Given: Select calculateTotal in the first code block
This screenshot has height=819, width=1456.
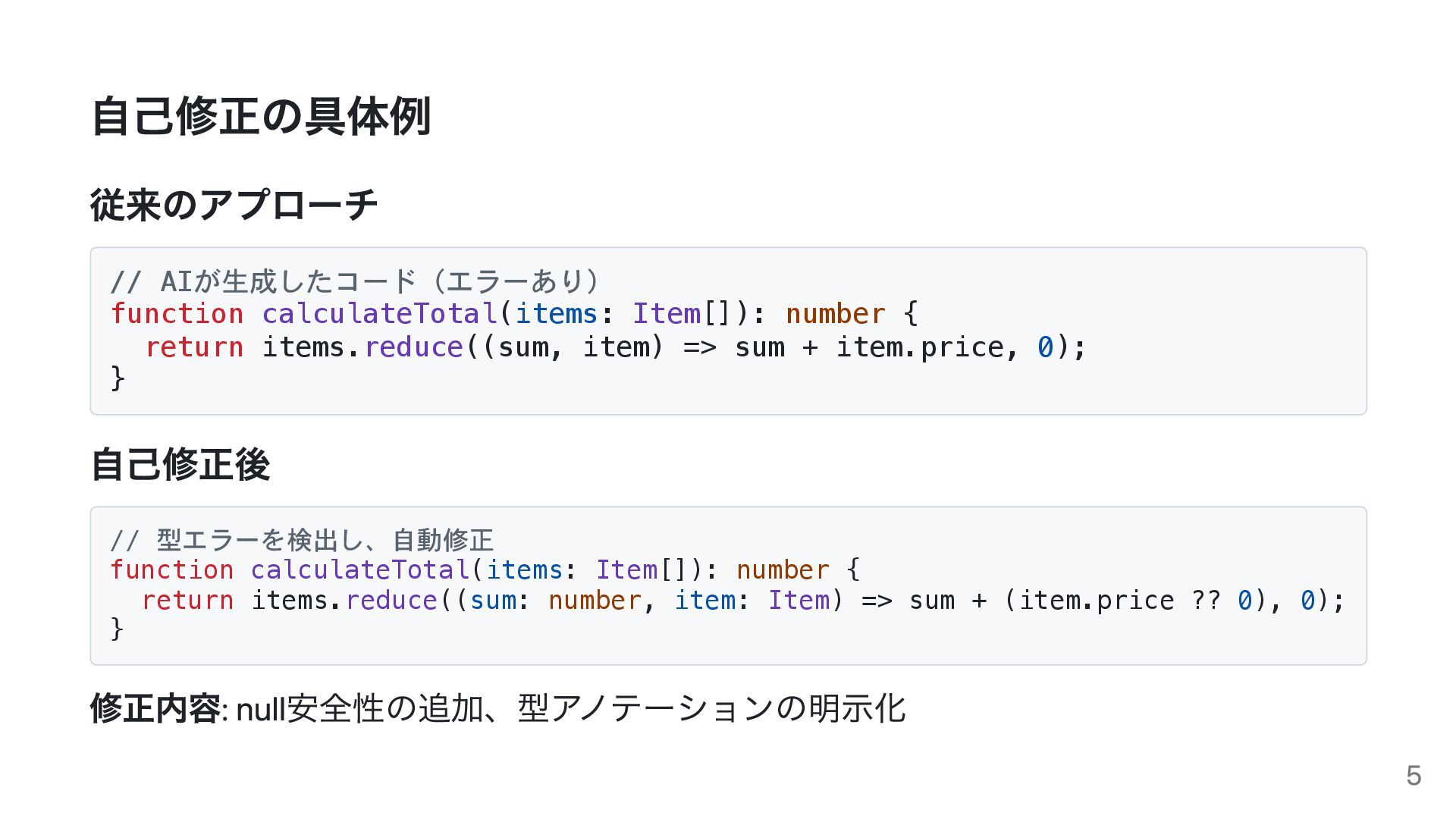Looking at the screenshot, I should [x=380, y=313].
